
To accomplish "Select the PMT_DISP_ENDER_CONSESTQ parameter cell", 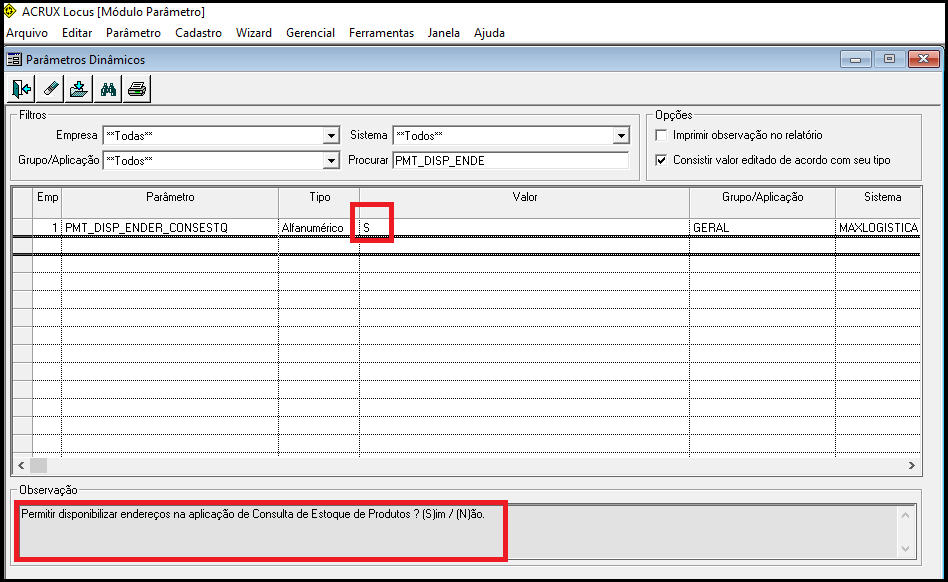I will (x=170, y=228).
